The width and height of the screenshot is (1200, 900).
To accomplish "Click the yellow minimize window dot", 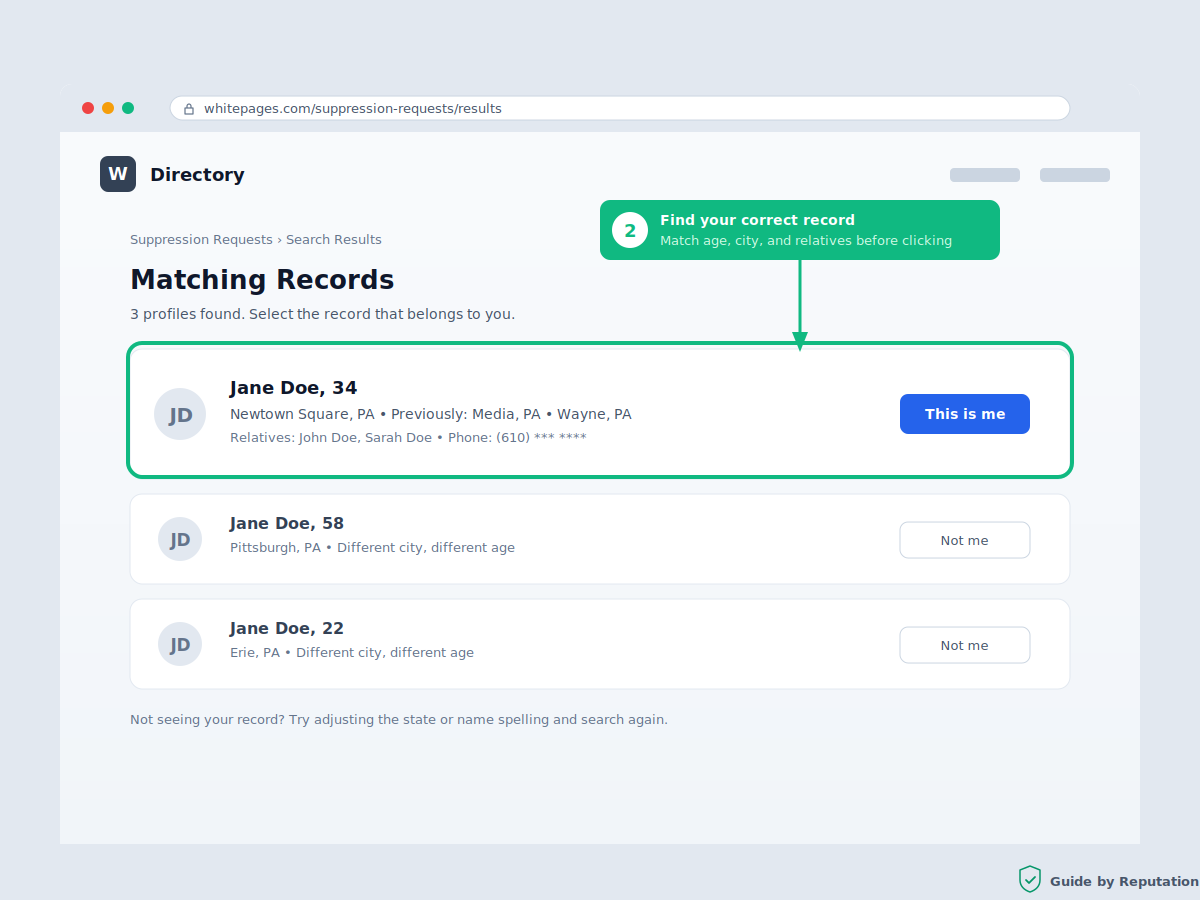I will coord(108,108).
